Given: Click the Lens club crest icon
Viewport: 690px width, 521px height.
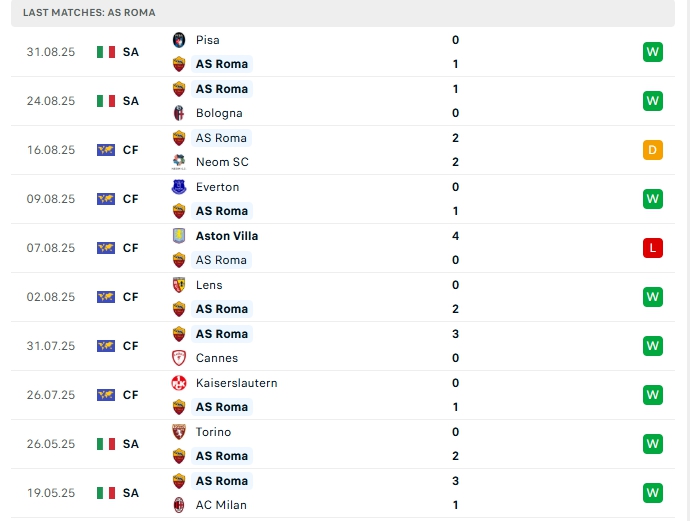Looking at the screenshot, I should (179, 285).
